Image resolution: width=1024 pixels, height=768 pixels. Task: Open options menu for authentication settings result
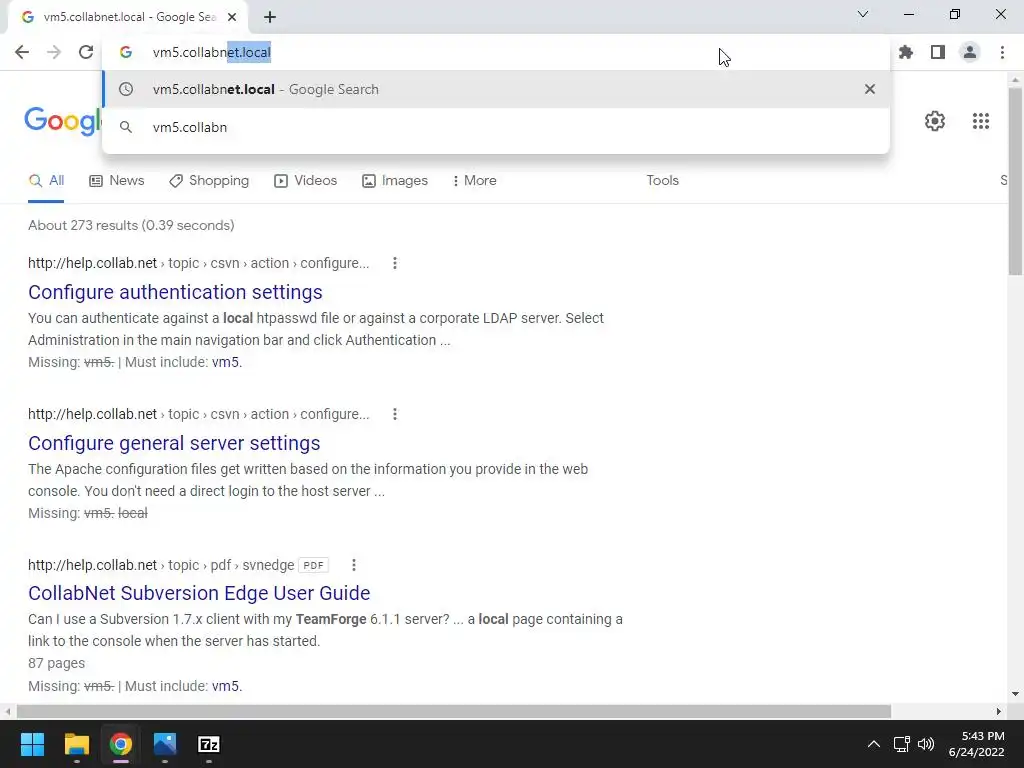click(x=394, y=263)
